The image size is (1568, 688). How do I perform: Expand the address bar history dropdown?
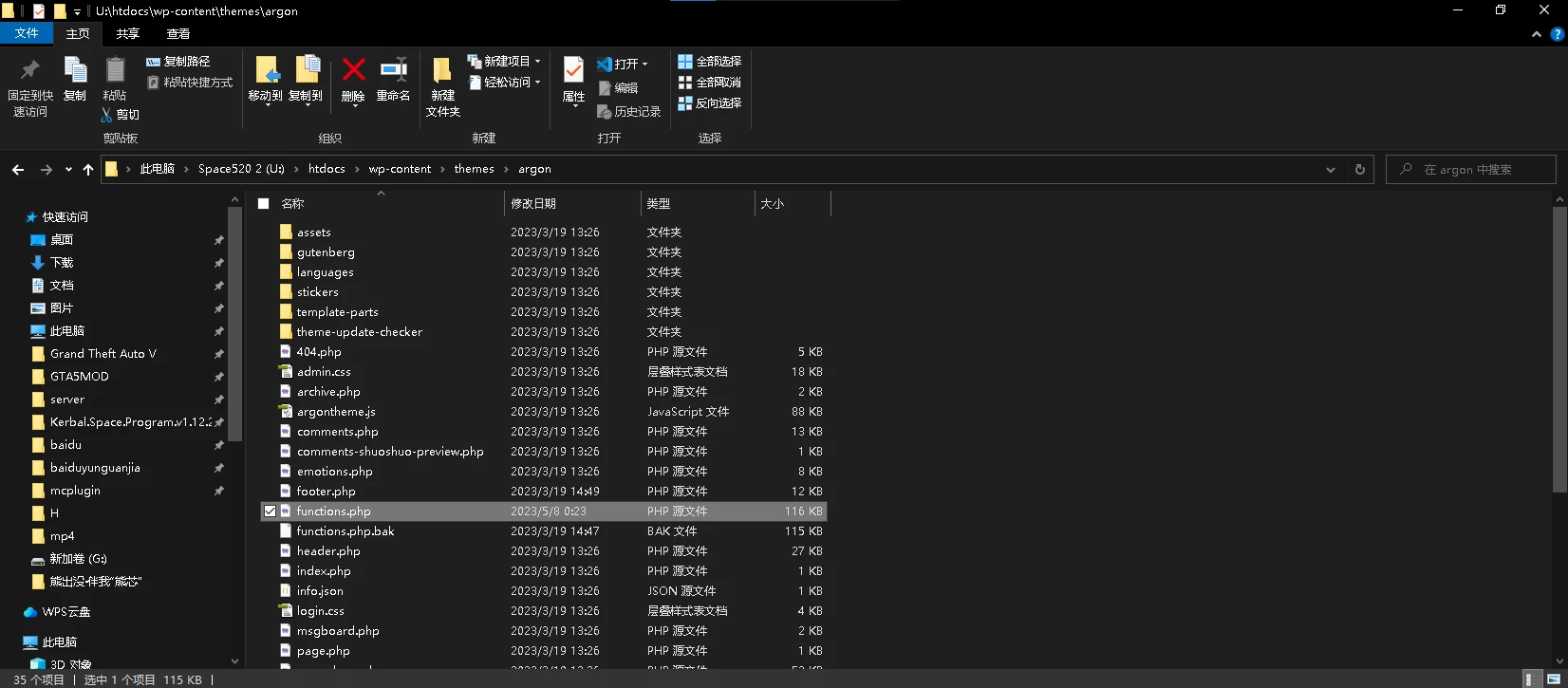pos(1331,169)
